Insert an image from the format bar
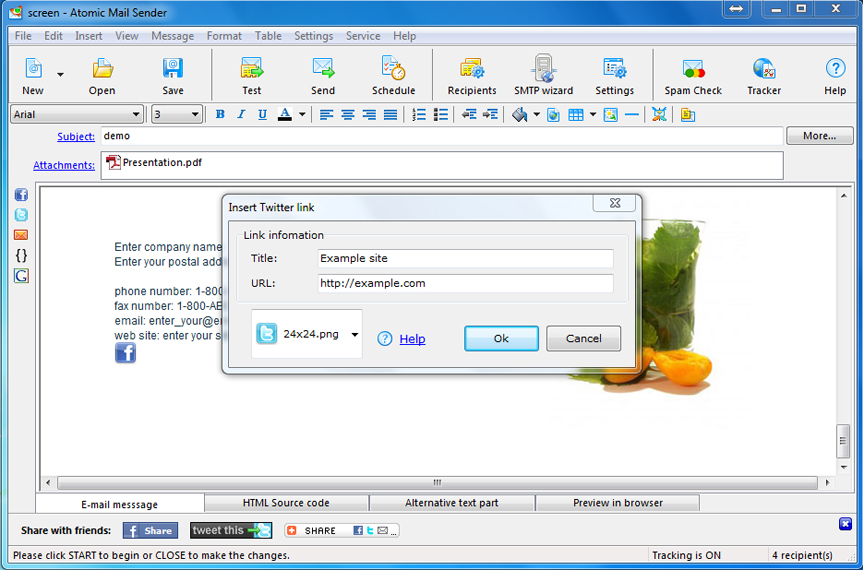 610,114
